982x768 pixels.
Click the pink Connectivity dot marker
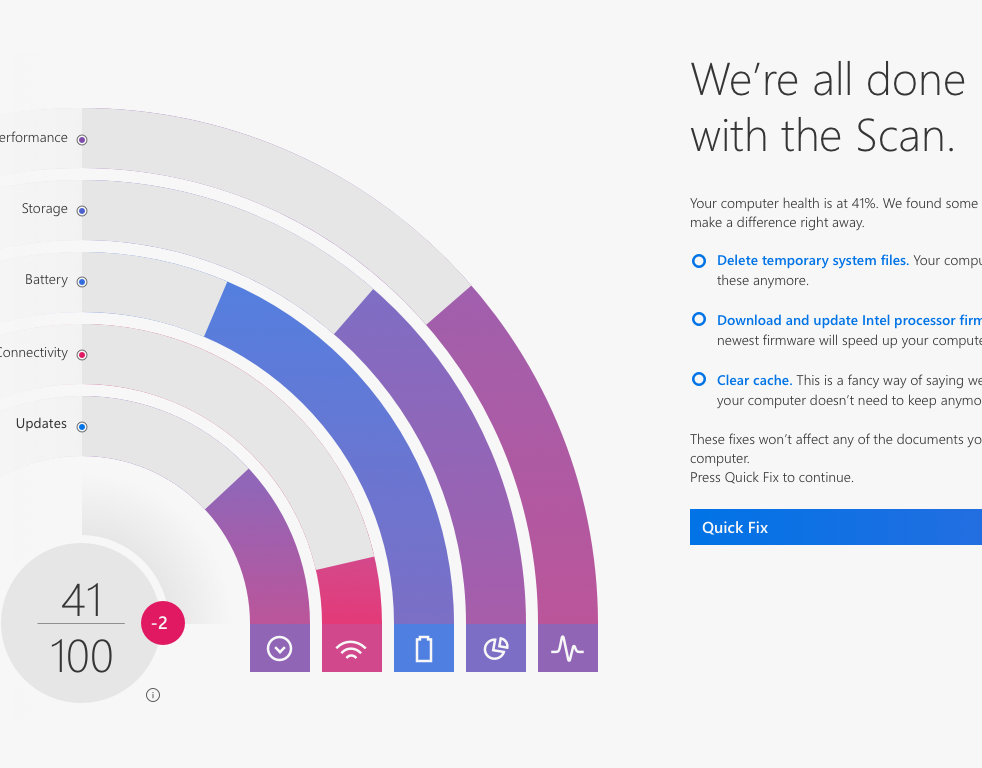click(82, 355)
